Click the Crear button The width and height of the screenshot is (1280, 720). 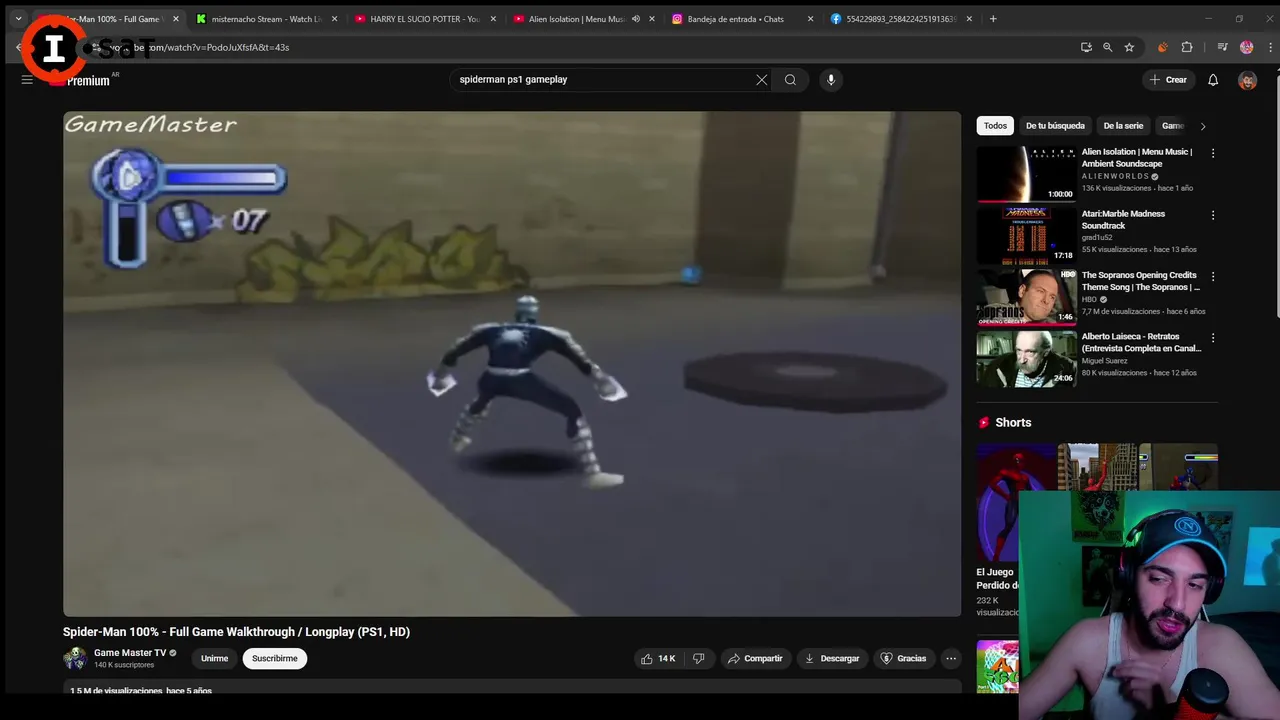click(1169, 80)
